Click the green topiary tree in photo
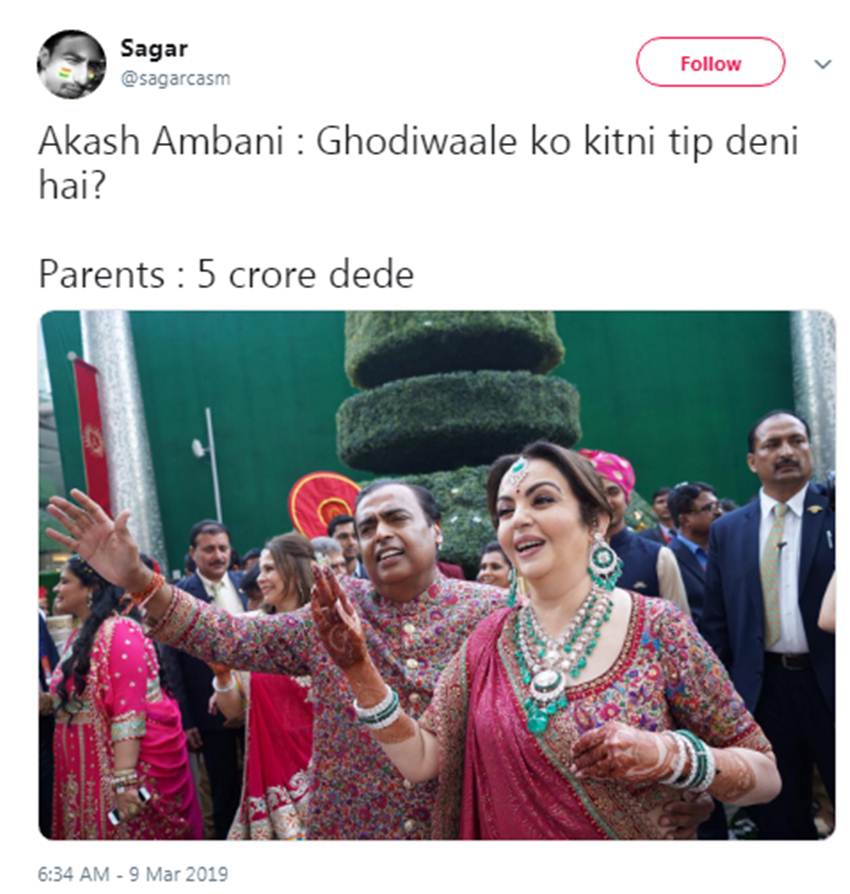This screenshot has width=850, height=894. click(x=455, y=399)
